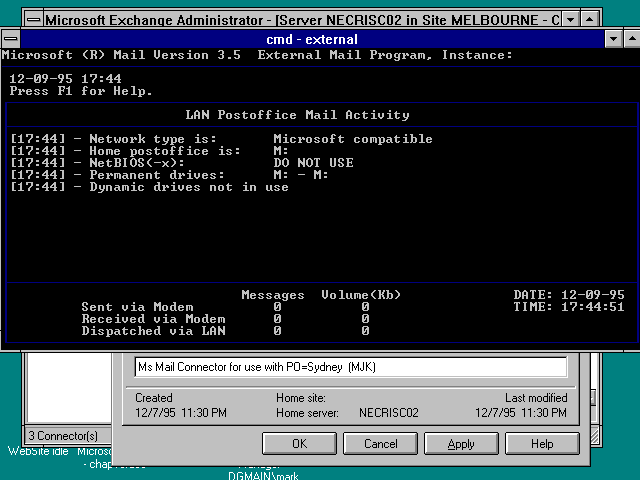Click the Last modified 12/7/95 11:30 PM value
The image size is (640, 480).
[521, 413]
